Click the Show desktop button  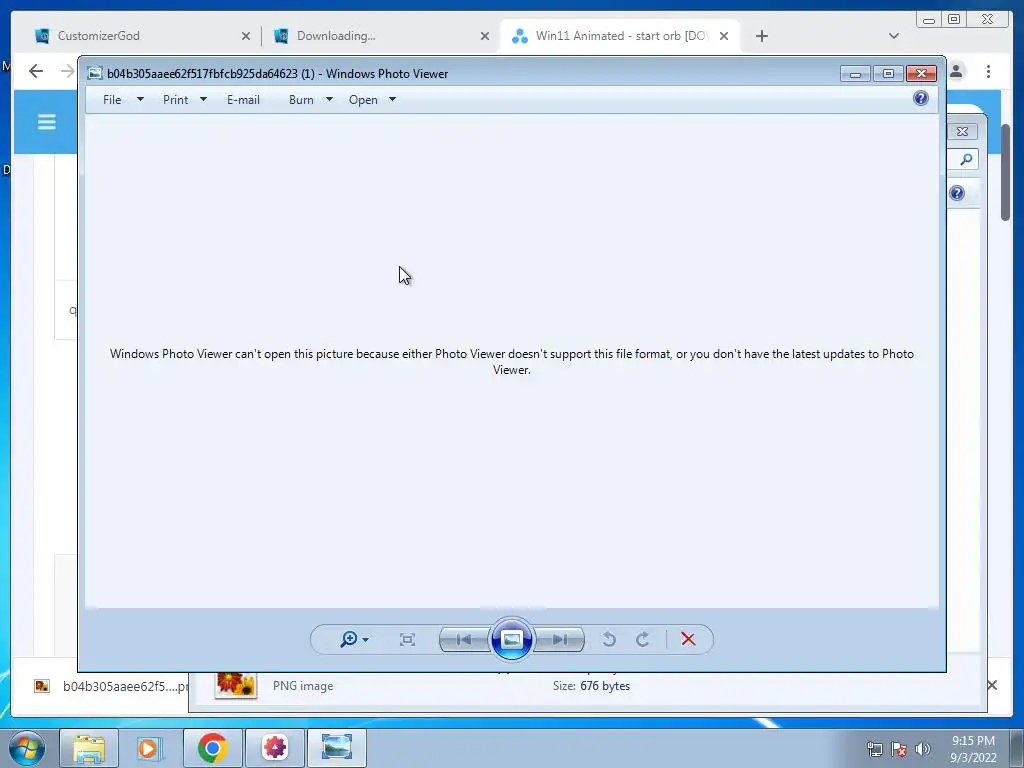[x=1016, y=749]
